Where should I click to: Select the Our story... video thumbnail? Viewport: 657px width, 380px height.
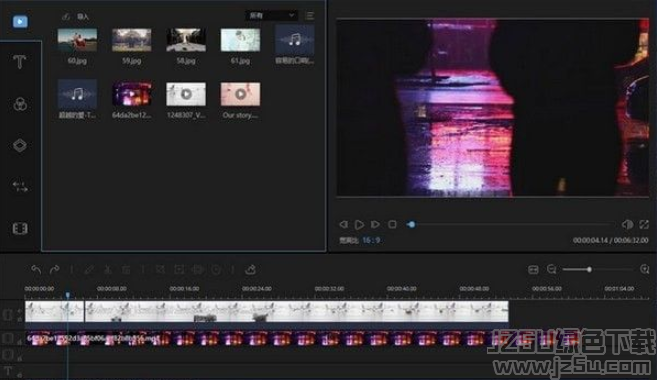[240, 94]
